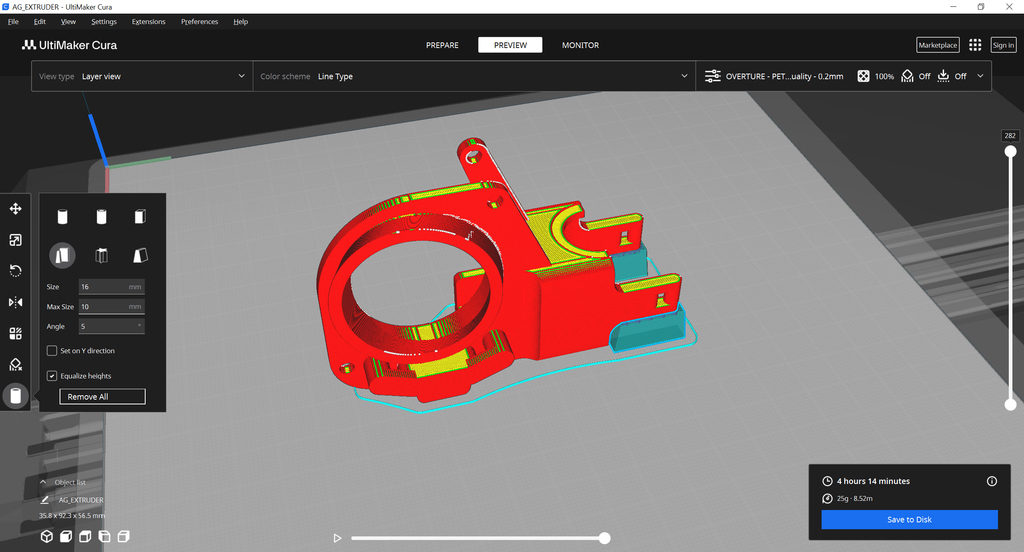Click the top layer slider handle

click(x=1010, y=152)
